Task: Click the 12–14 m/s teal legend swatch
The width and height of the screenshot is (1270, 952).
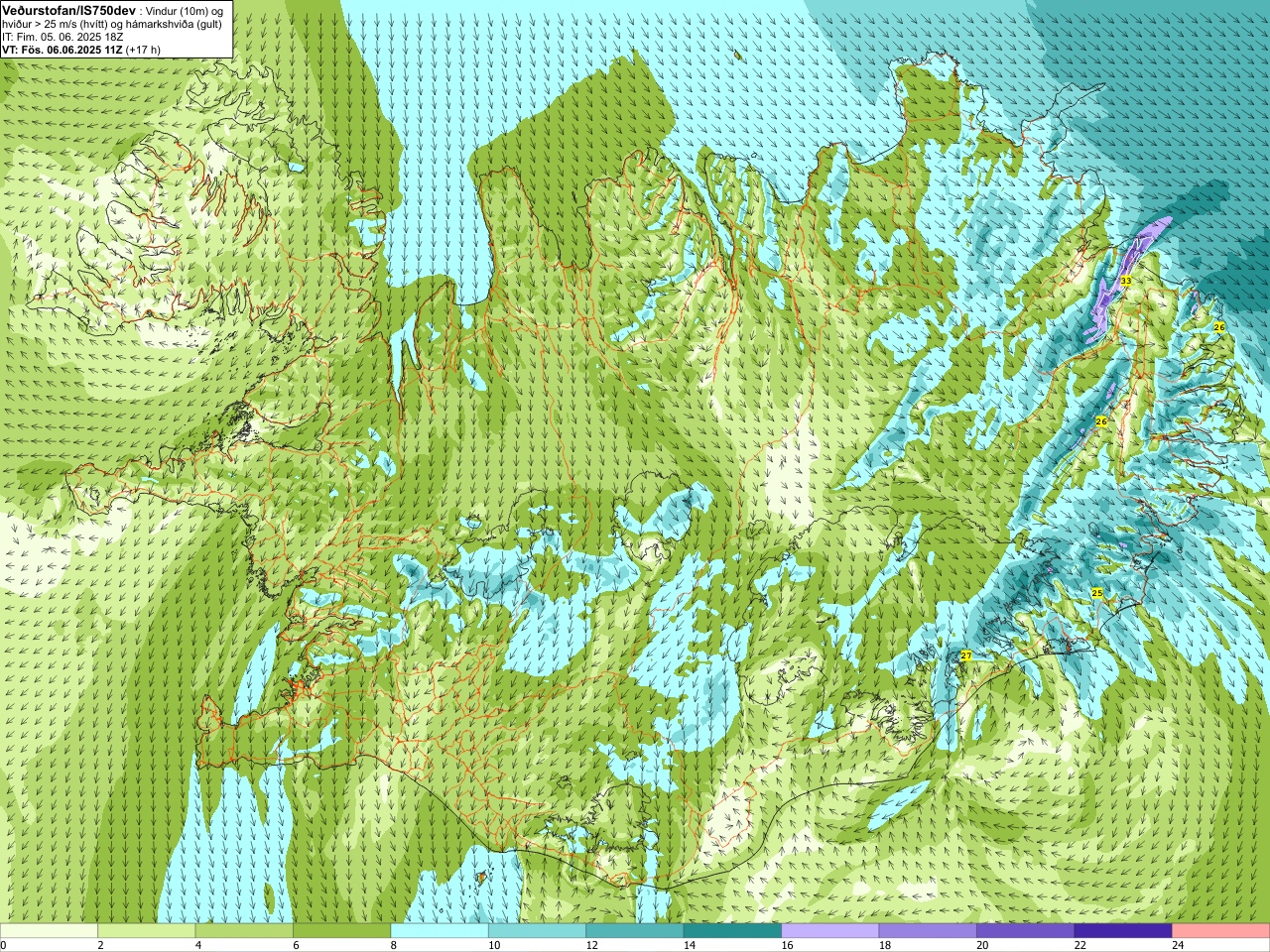Action: [x=635, y=930]
